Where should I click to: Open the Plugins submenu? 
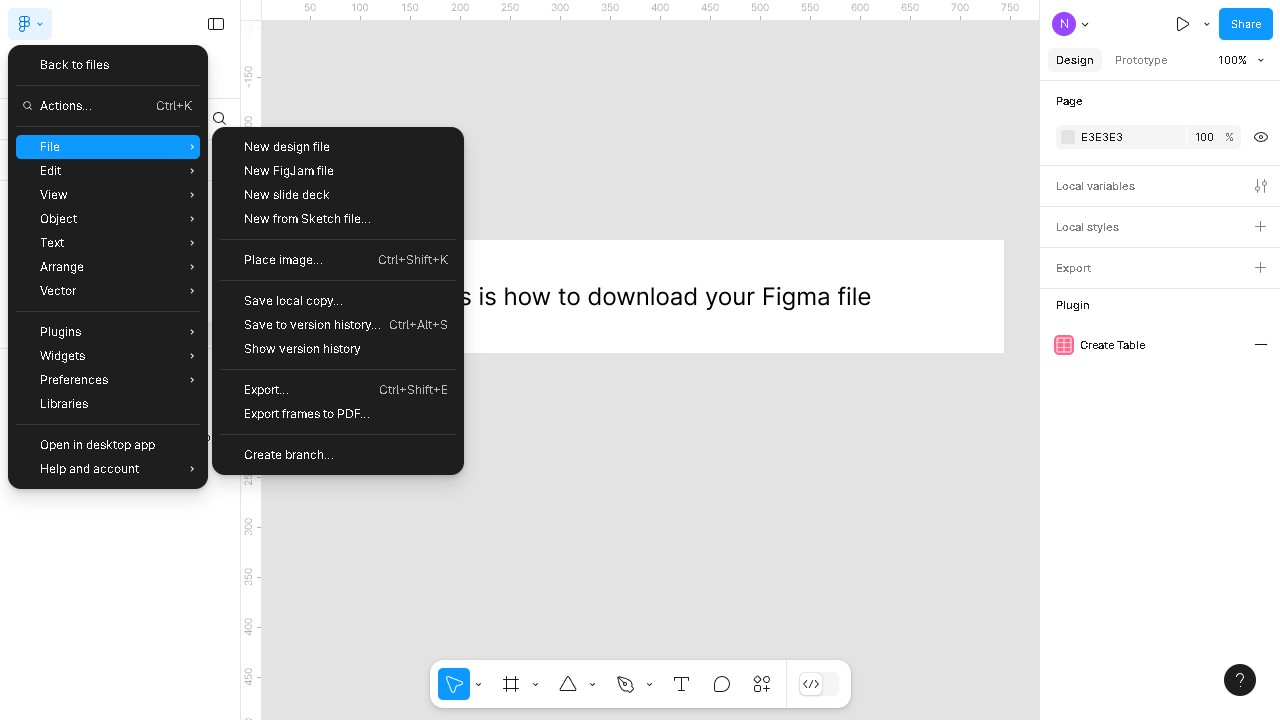(x=108, y=332)
